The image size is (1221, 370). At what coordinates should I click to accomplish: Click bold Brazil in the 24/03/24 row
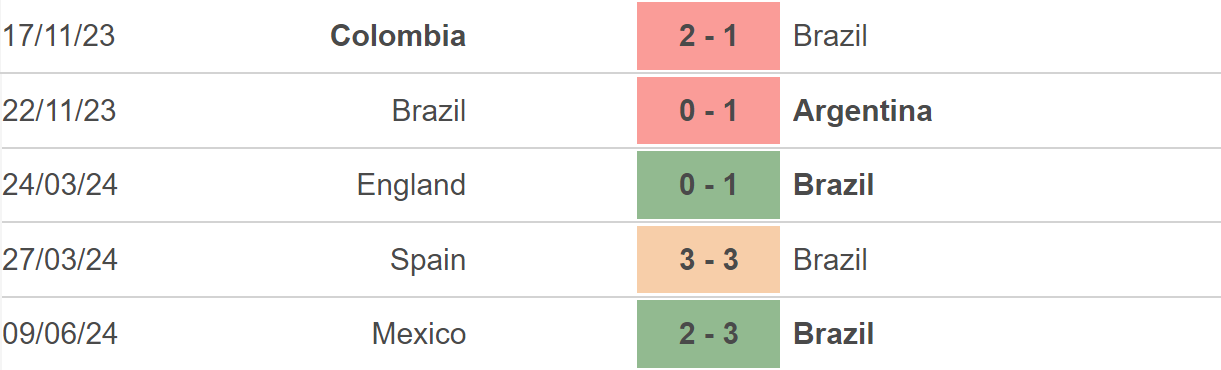tap(834, 185)
